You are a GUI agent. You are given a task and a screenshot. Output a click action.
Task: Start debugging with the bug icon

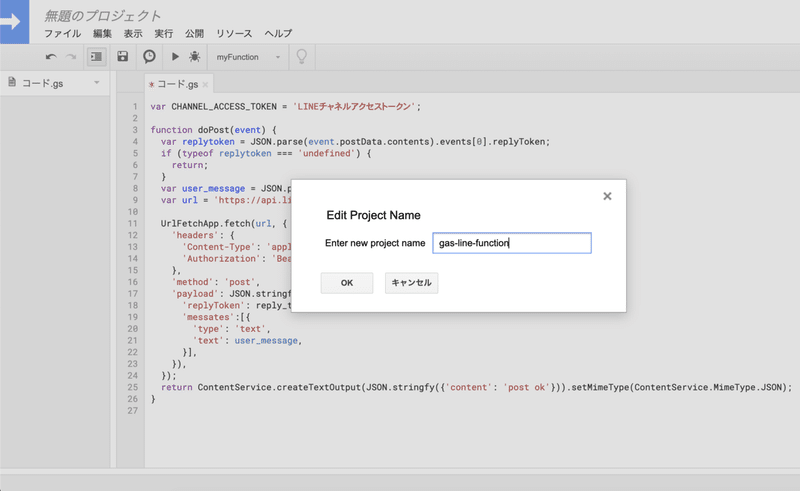194,57
